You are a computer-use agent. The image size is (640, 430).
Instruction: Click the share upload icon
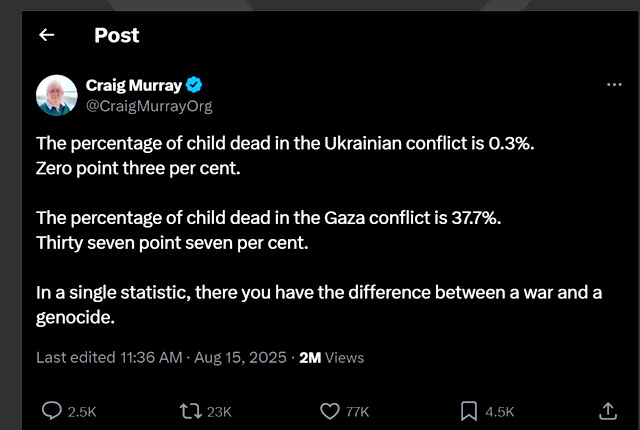tap(607, 410)
